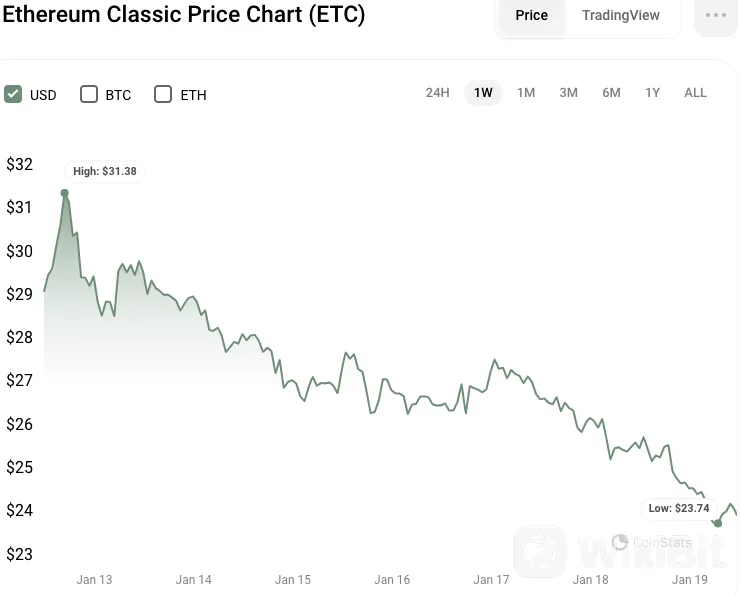Click the High $31.38 price label
The width and height of the screenshot is (741, 597).
tap(104, 171)
